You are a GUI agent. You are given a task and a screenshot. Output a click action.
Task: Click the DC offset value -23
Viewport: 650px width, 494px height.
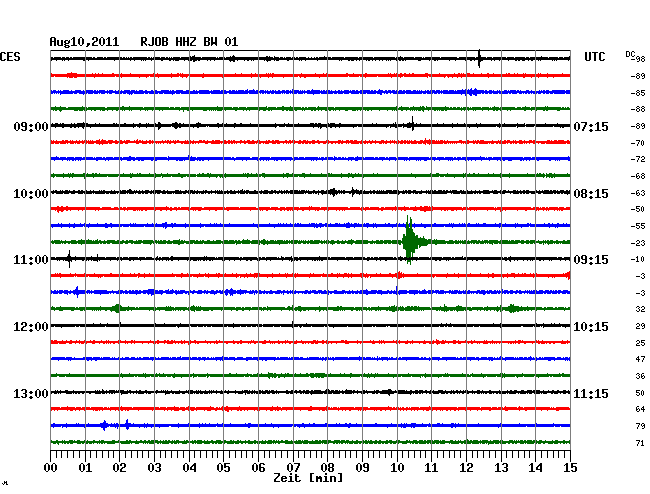coord(638,243)
